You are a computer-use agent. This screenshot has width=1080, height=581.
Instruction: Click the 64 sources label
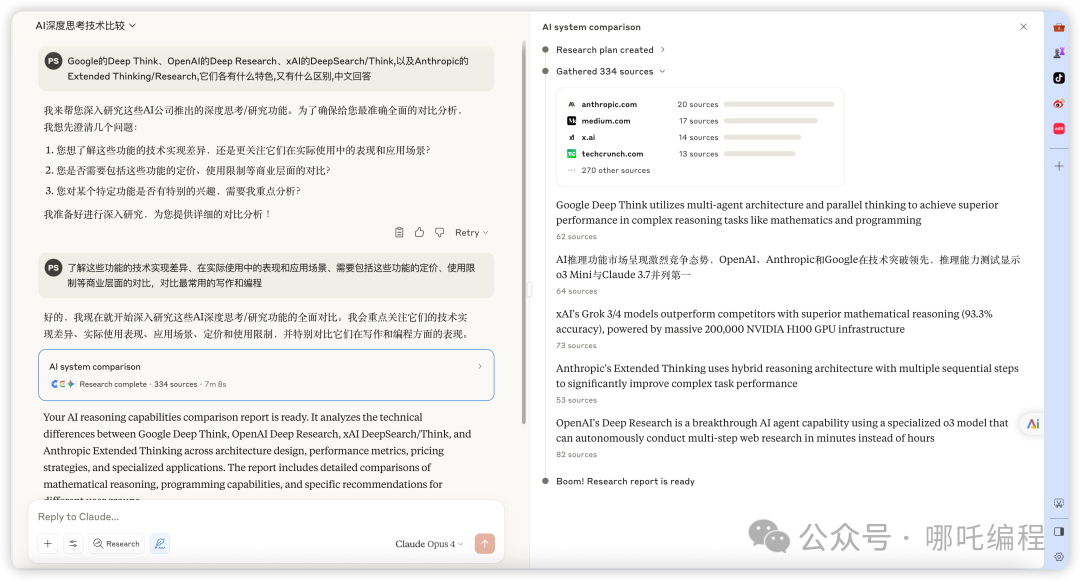click(x=577, y=291)
